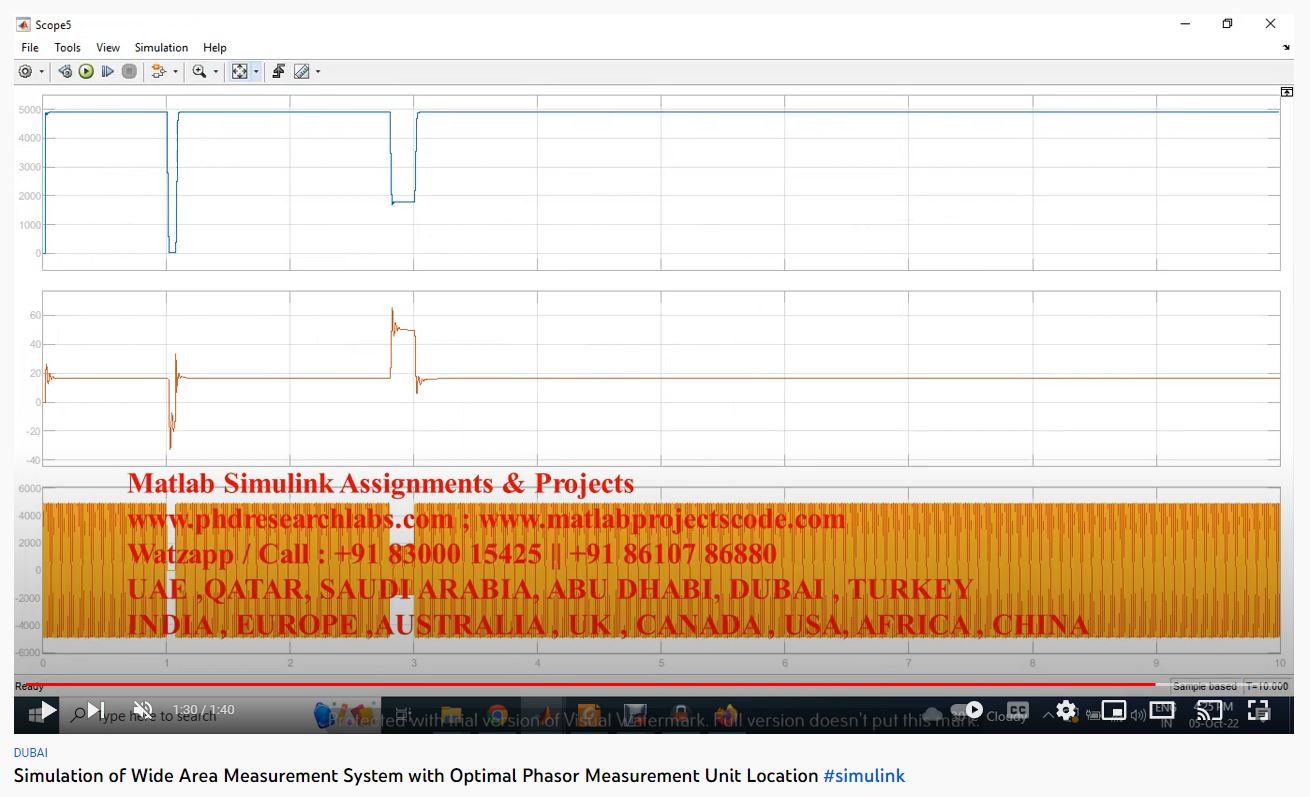The height and width of the screenshot is (797, 1310).
Task: Skip to the next video
Action: pyautogui.click(x=96, y=711)
